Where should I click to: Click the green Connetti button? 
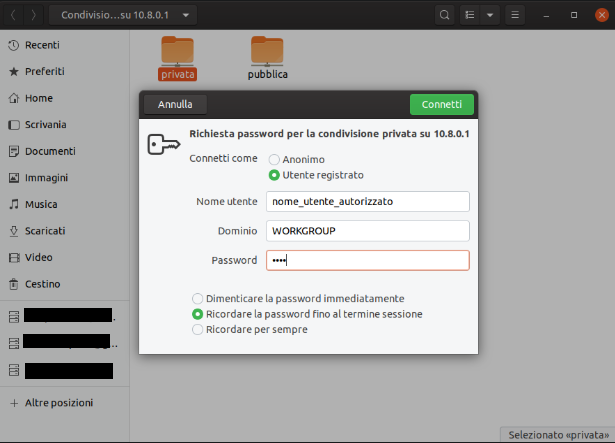coord(442,104)
